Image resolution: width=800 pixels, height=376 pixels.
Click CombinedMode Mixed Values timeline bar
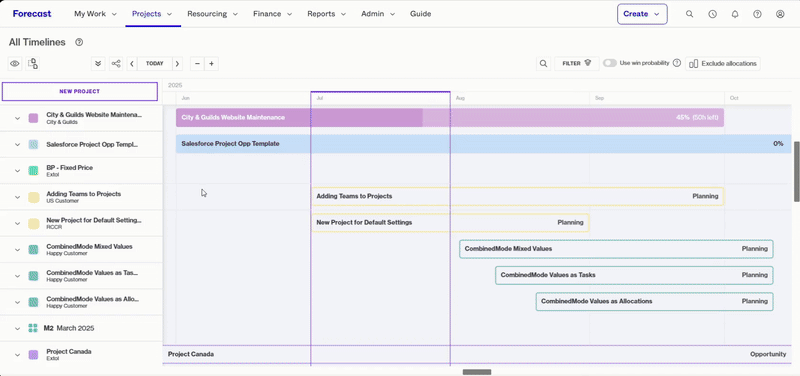[616, 249]
